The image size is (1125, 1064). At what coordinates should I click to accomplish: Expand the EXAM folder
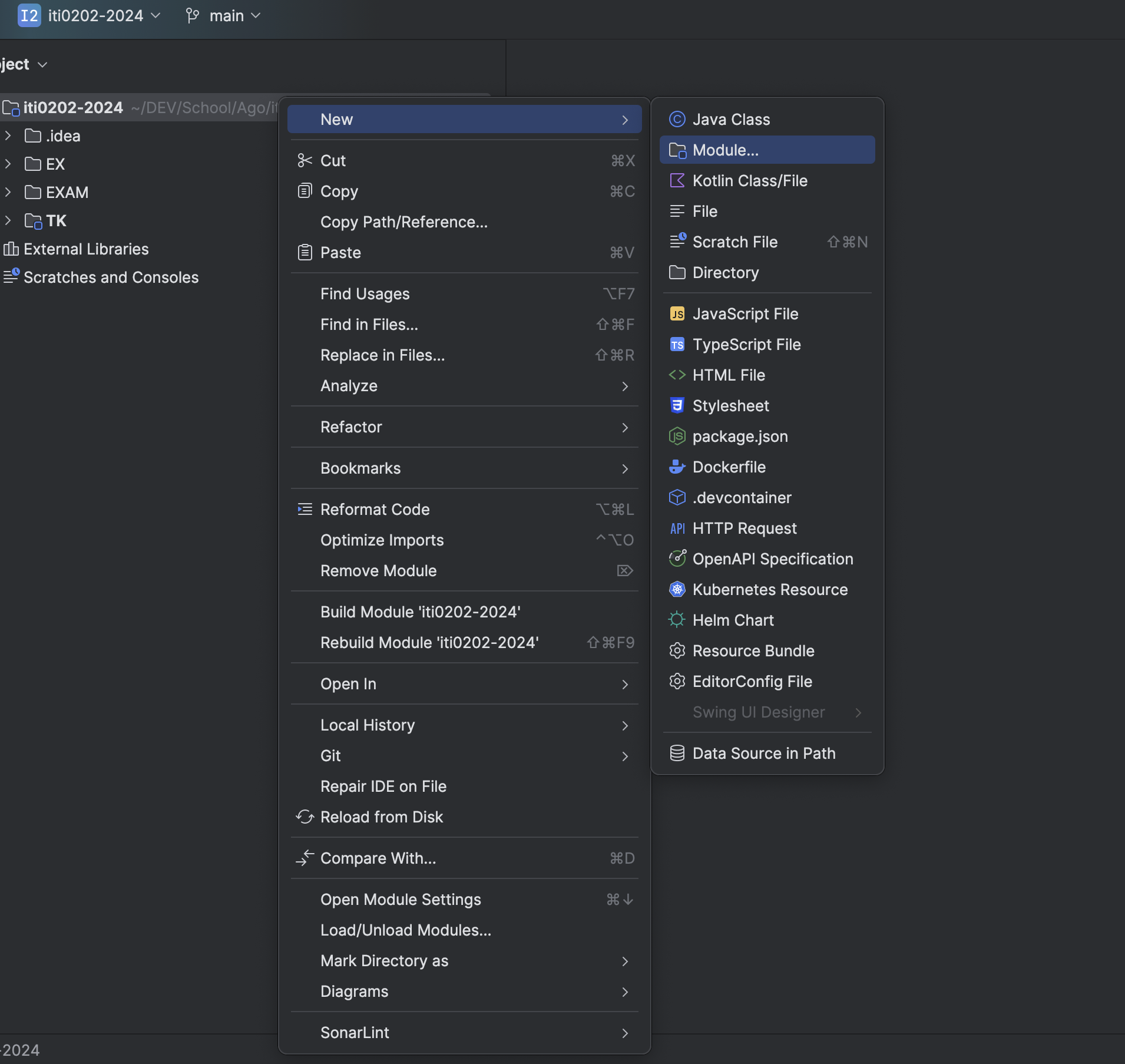pyautogui.click(x=8, y=192)
